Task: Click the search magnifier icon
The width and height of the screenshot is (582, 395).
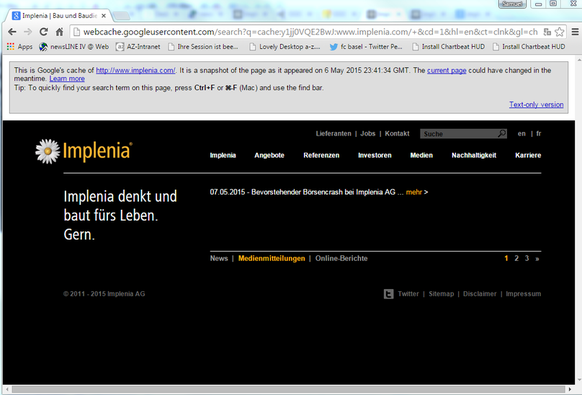Action: click(x=502, y=133)
